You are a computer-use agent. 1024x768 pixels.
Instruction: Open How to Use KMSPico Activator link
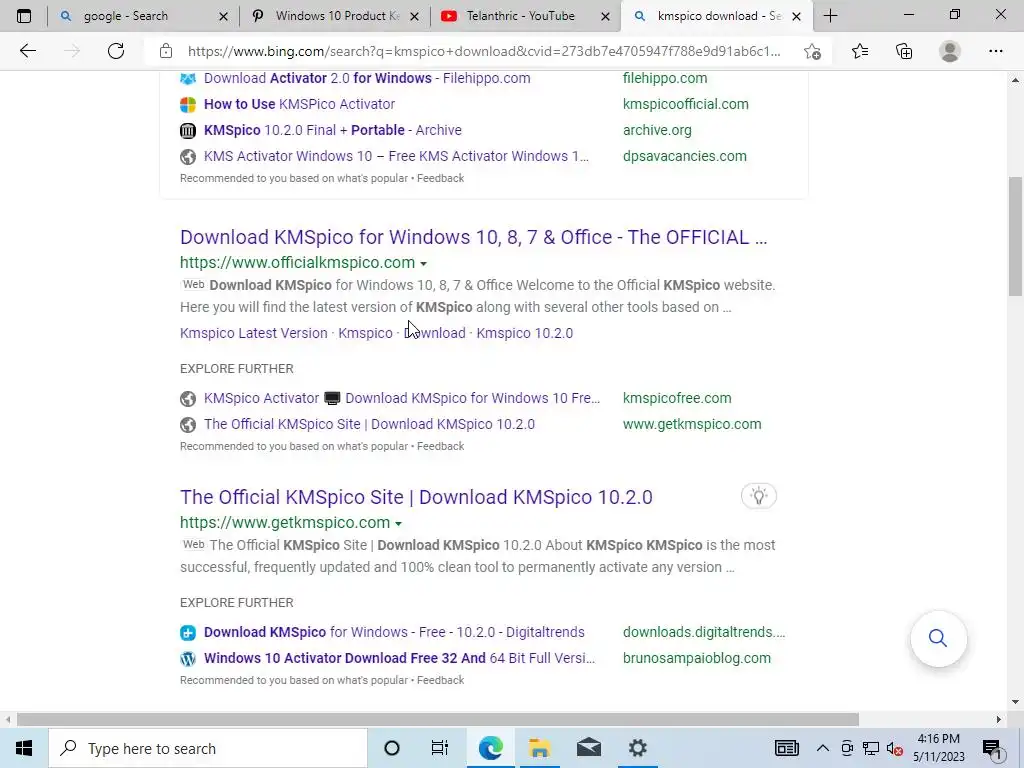[x=299, y=104]
